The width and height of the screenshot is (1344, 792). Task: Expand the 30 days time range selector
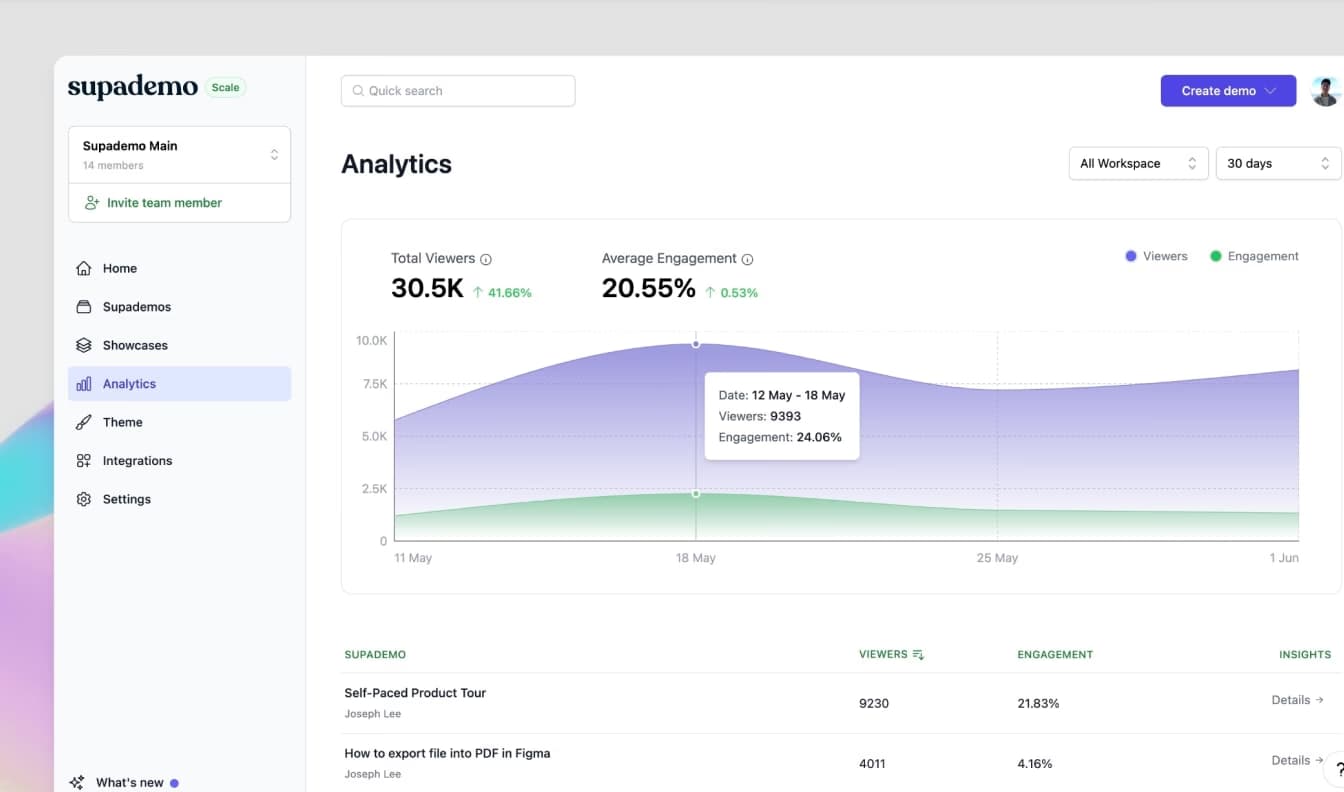point(1277,163)
